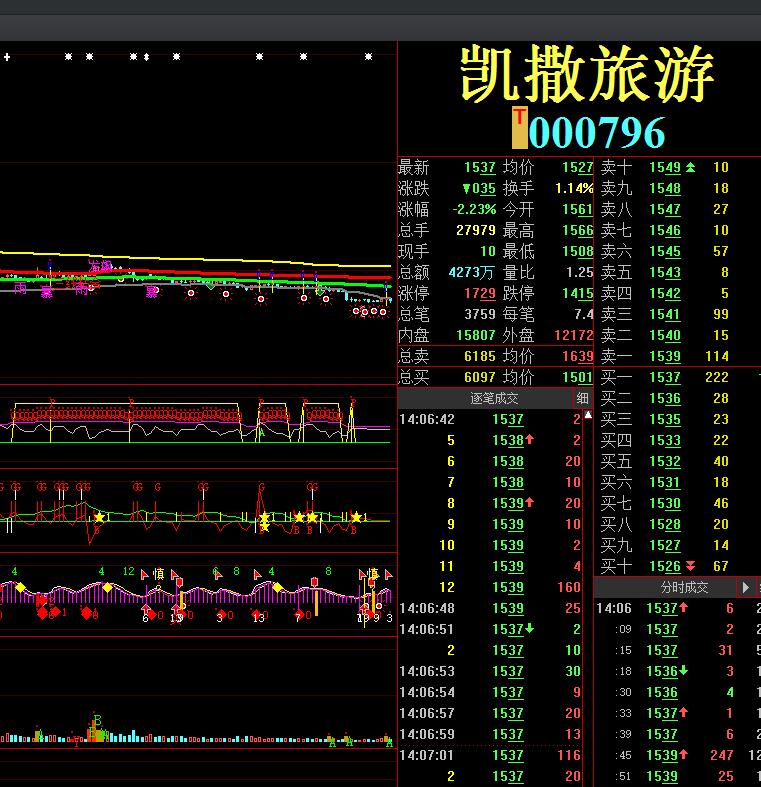The image size is (761, 787).
Task: Click the 14:06:54 tick trade row
Action: tap(490, 692)
